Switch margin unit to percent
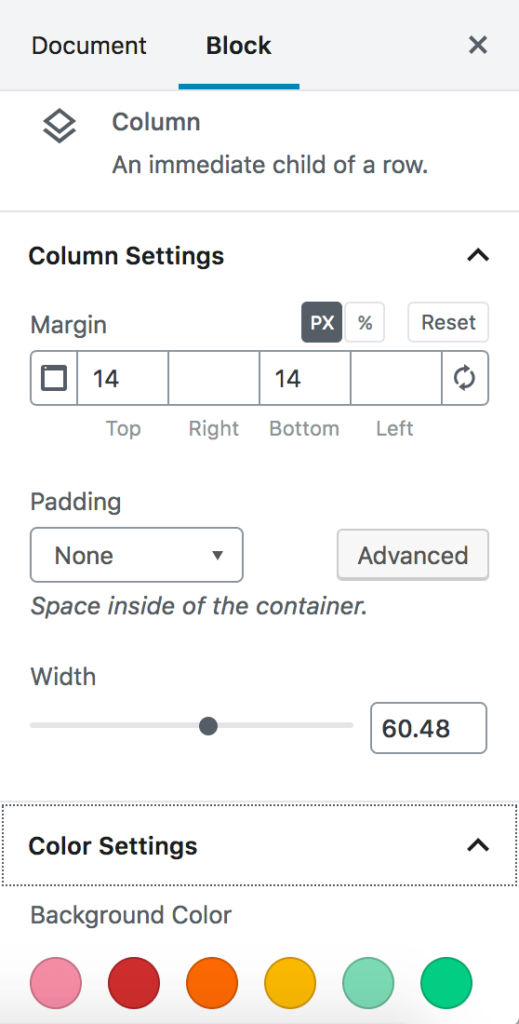Image resolution: width=519 pixels, height=1024 pixels. point(365,322)
